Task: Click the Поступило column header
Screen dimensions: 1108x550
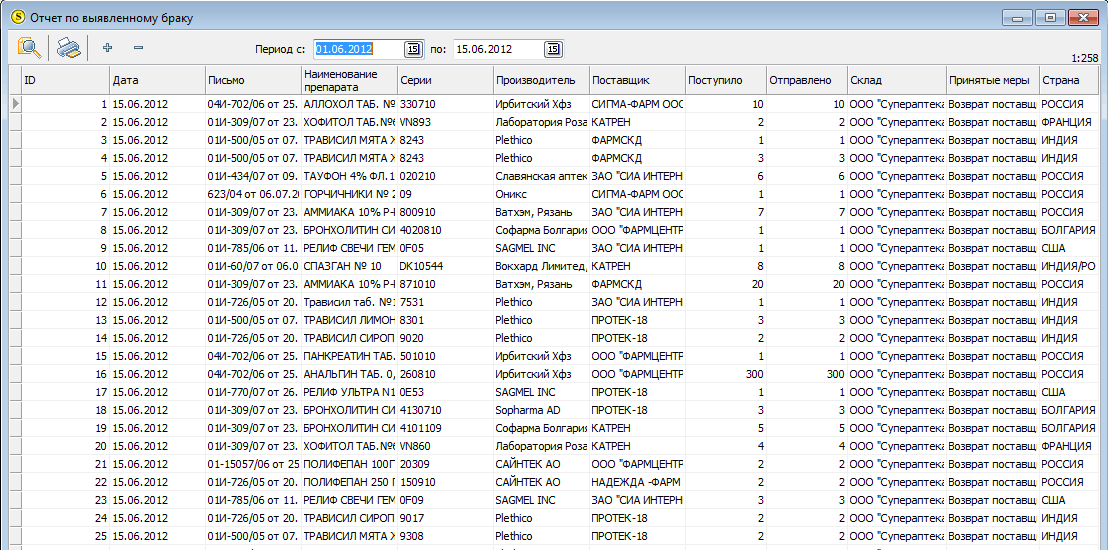Action: [x=726, y=80]
